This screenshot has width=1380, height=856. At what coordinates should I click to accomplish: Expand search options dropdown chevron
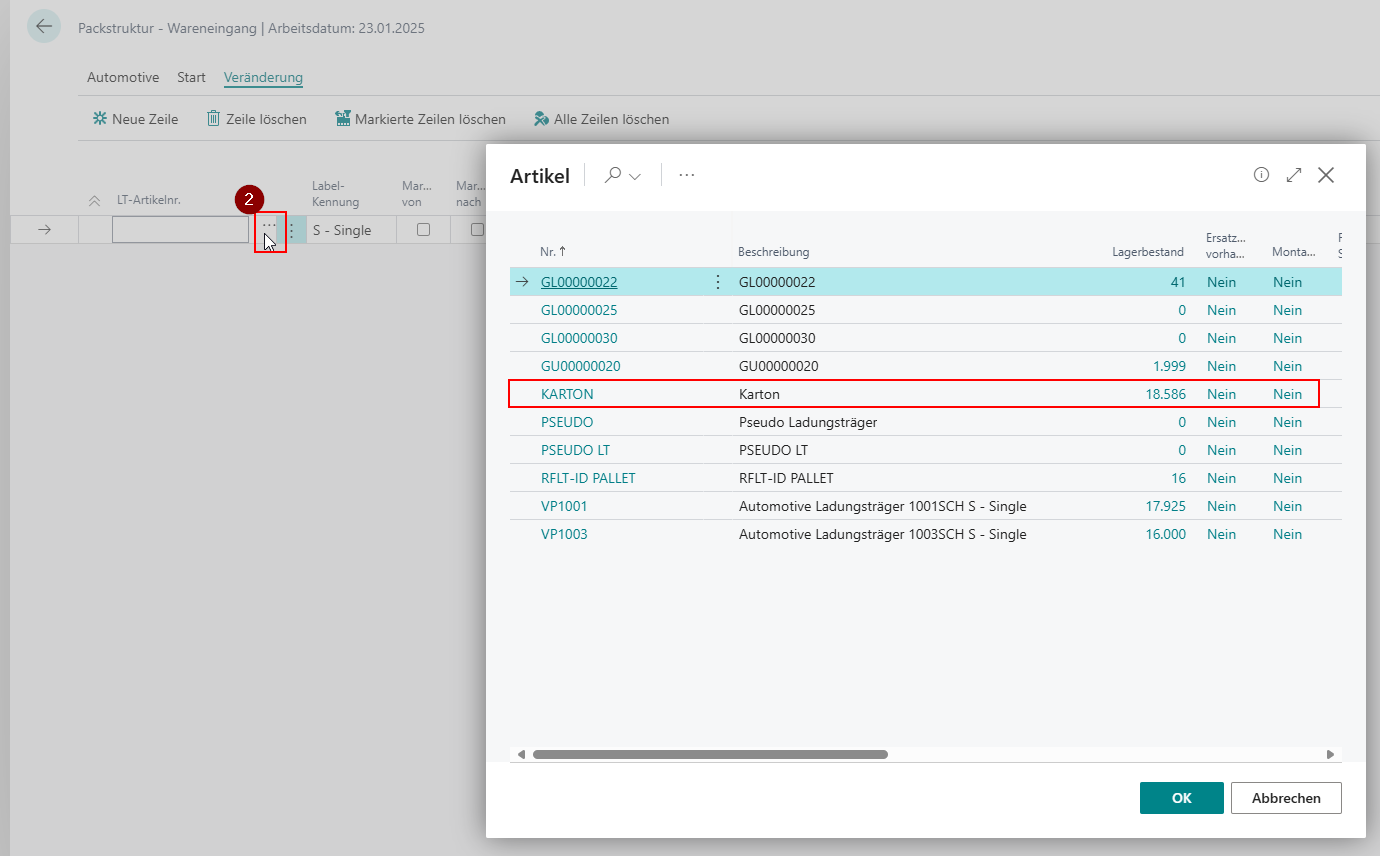pos(635,176)
